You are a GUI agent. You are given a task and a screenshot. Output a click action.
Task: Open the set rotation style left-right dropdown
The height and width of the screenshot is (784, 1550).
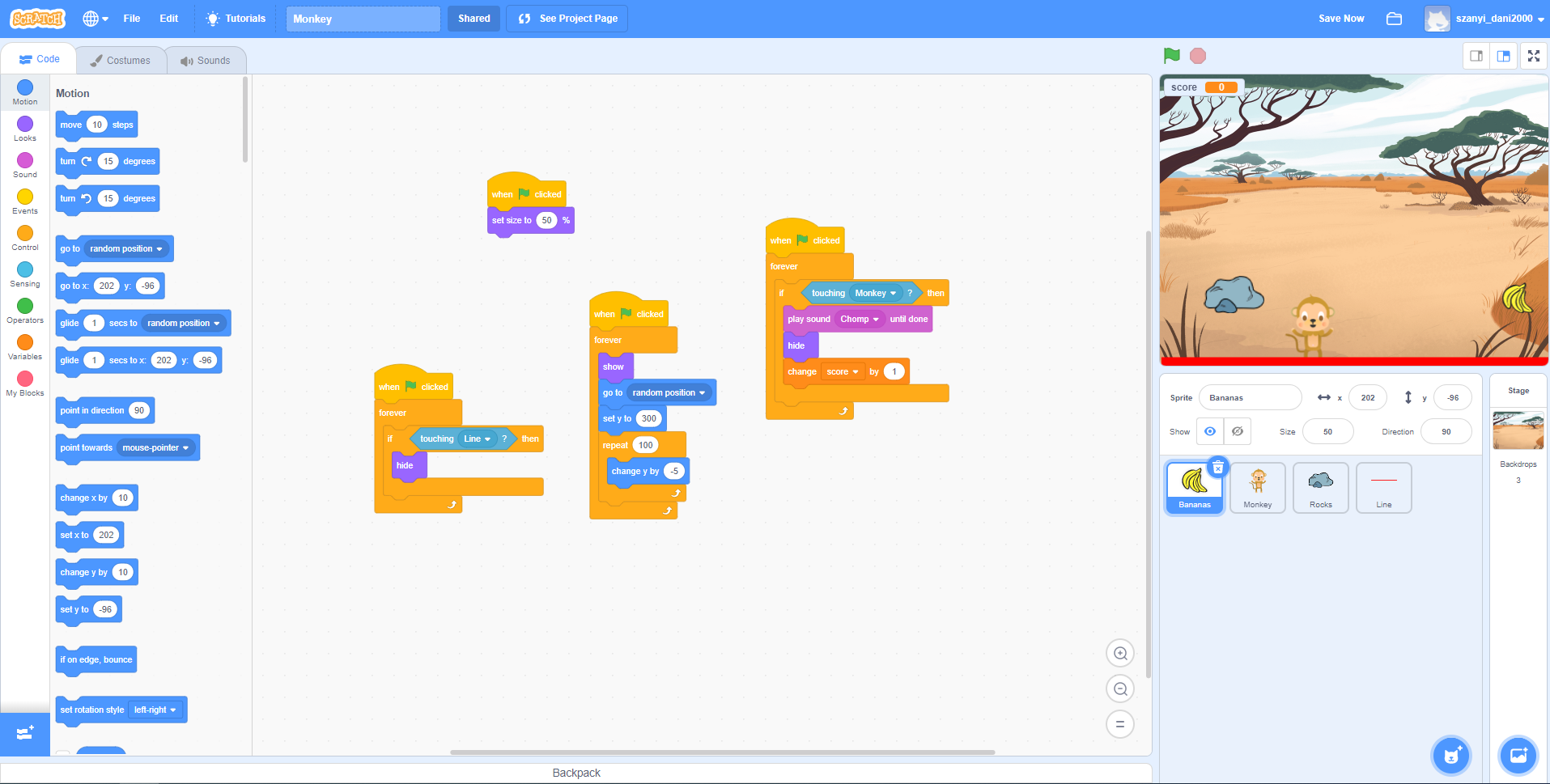point(155,710)
